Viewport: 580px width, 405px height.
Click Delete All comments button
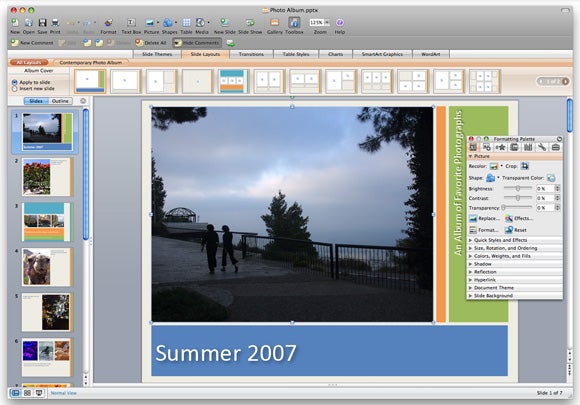[151, 43]
